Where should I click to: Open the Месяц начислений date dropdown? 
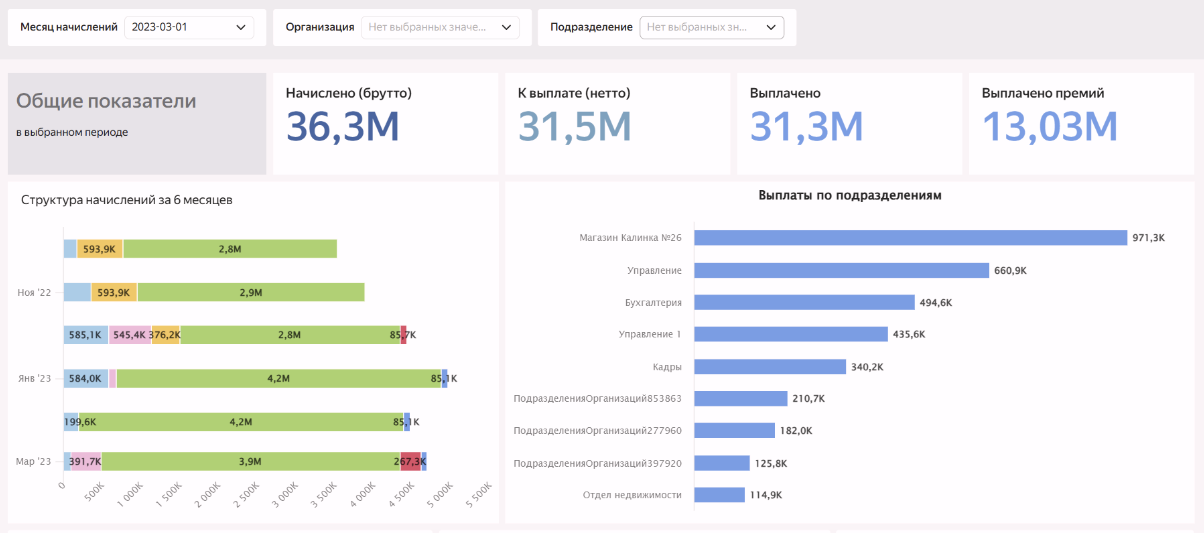click(189, 27)
